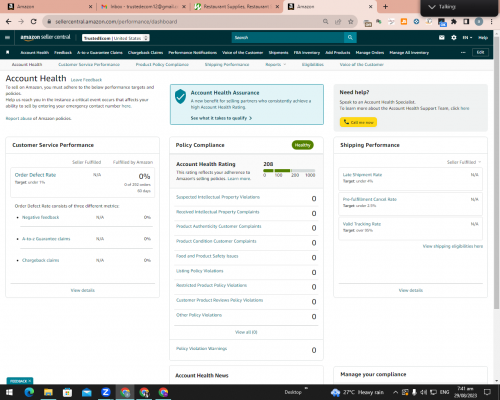Open Microsoft Edge from taskbar
500x400 pixels.
29,392
